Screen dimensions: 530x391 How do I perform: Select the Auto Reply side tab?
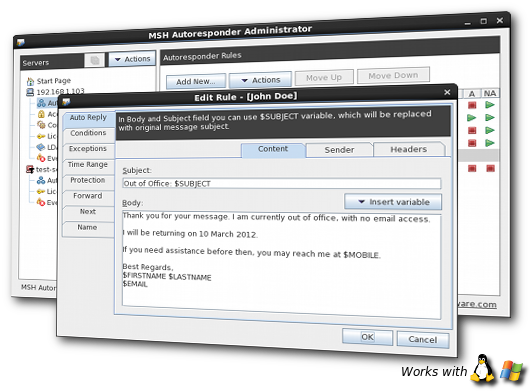[88, 118]
